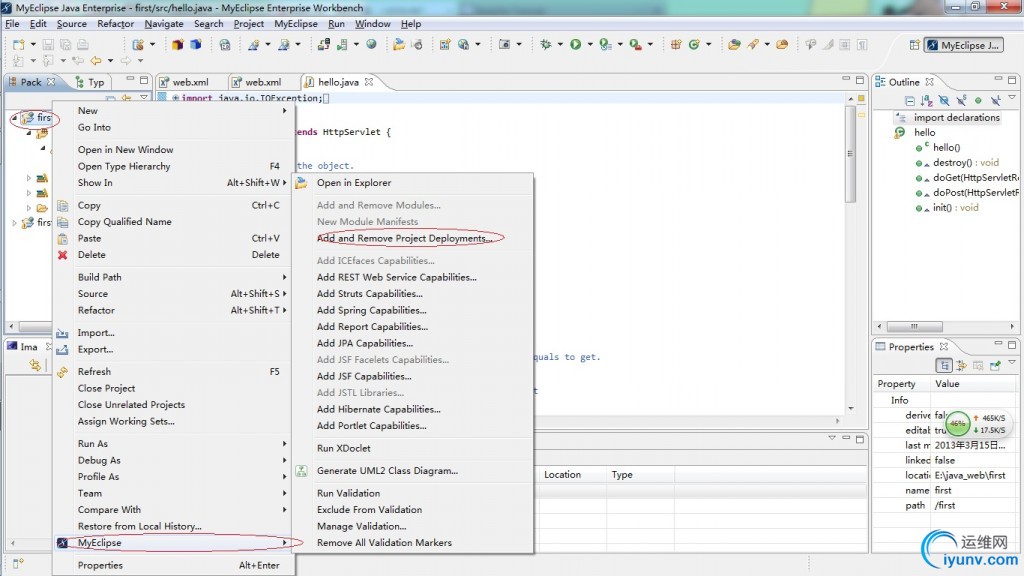
Task: Select import declarations in Outline
Action: (957, 118)
